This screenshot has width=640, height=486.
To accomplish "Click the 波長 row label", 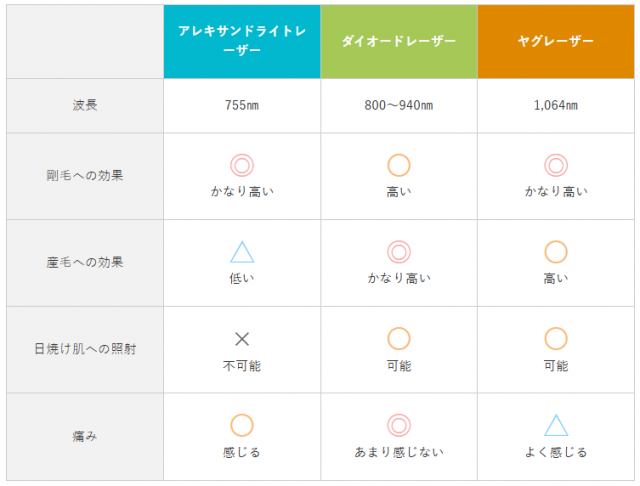I will point(85,104).
